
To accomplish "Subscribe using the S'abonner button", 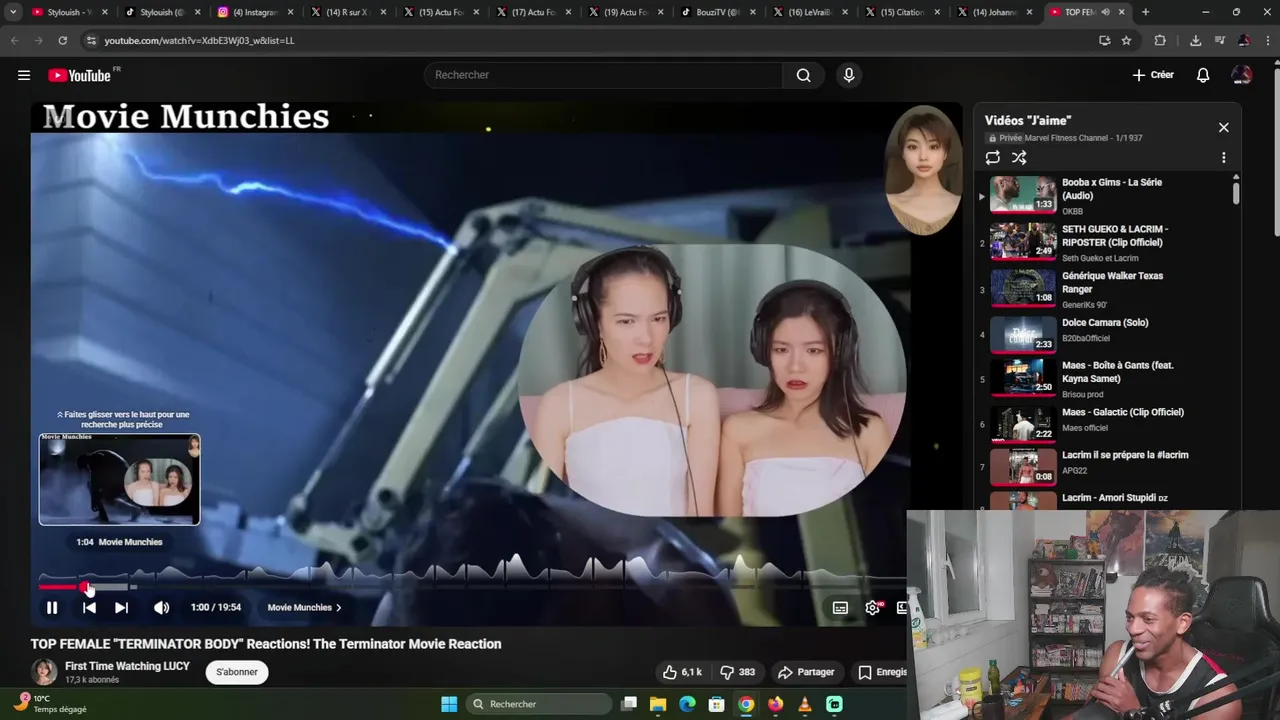I will (x=237, y=672).
